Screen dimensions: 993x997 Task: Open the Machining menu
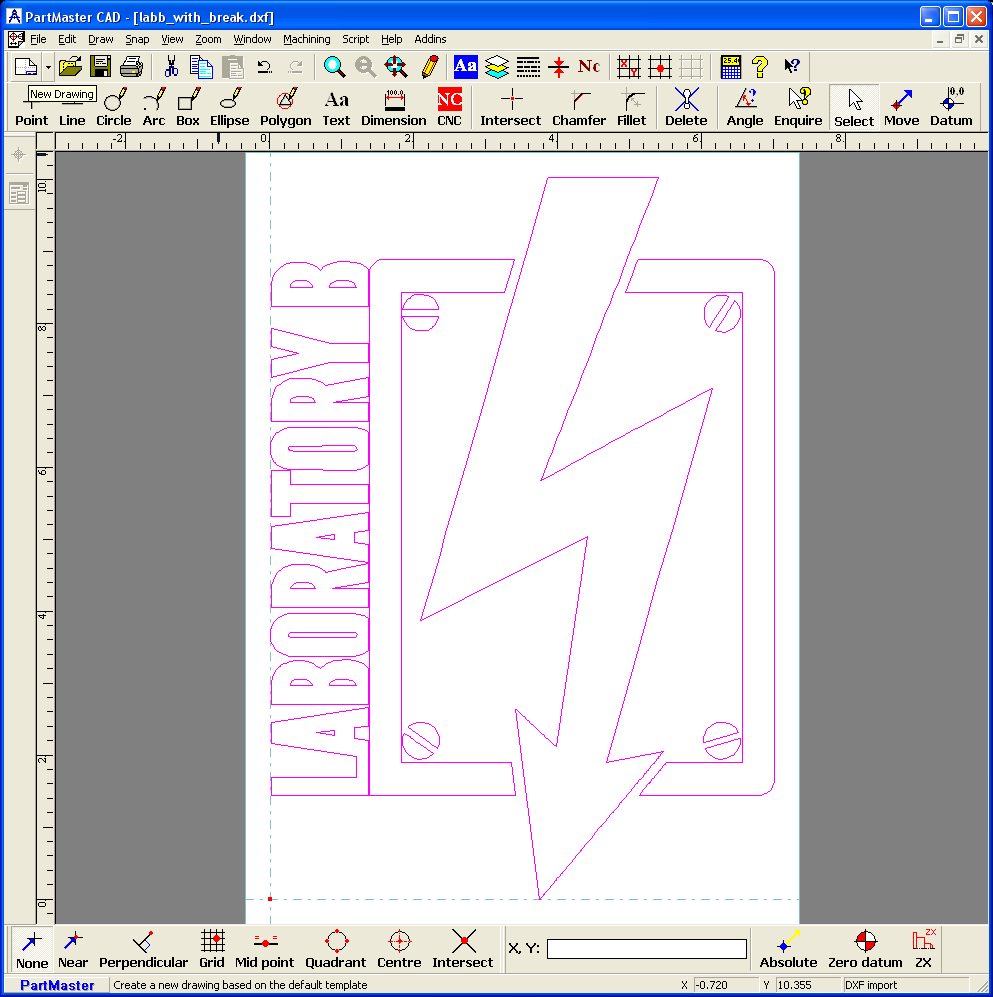[x=306, y=39]
